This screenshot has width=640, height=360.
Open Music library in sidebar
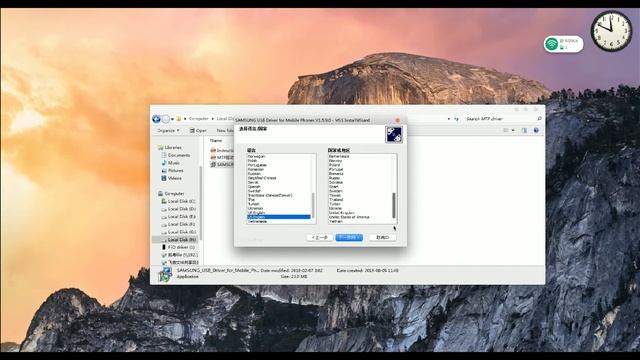point(170,163)
